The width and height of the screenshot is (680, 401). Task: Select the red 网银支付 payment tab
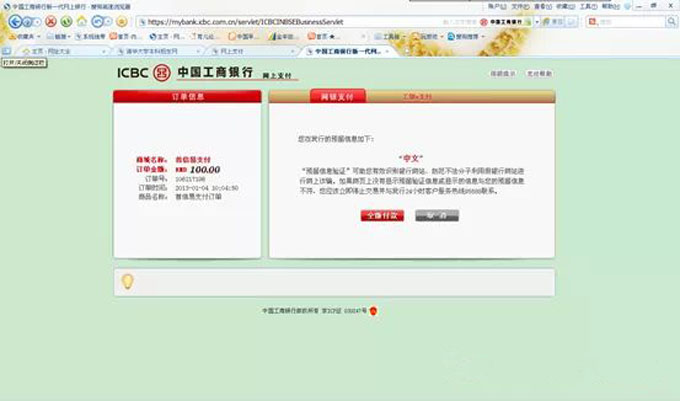pos(337,96)
